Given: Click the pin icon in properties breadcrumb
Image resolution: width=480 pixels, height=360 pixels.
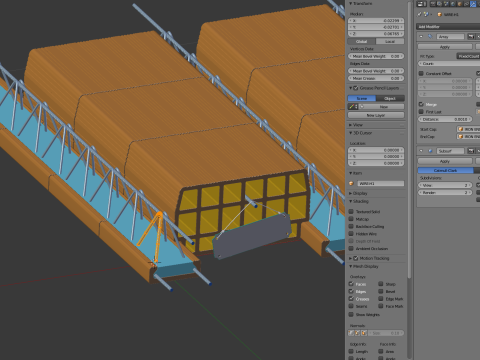Looking at the screenshot, I should tap(419, 14).
